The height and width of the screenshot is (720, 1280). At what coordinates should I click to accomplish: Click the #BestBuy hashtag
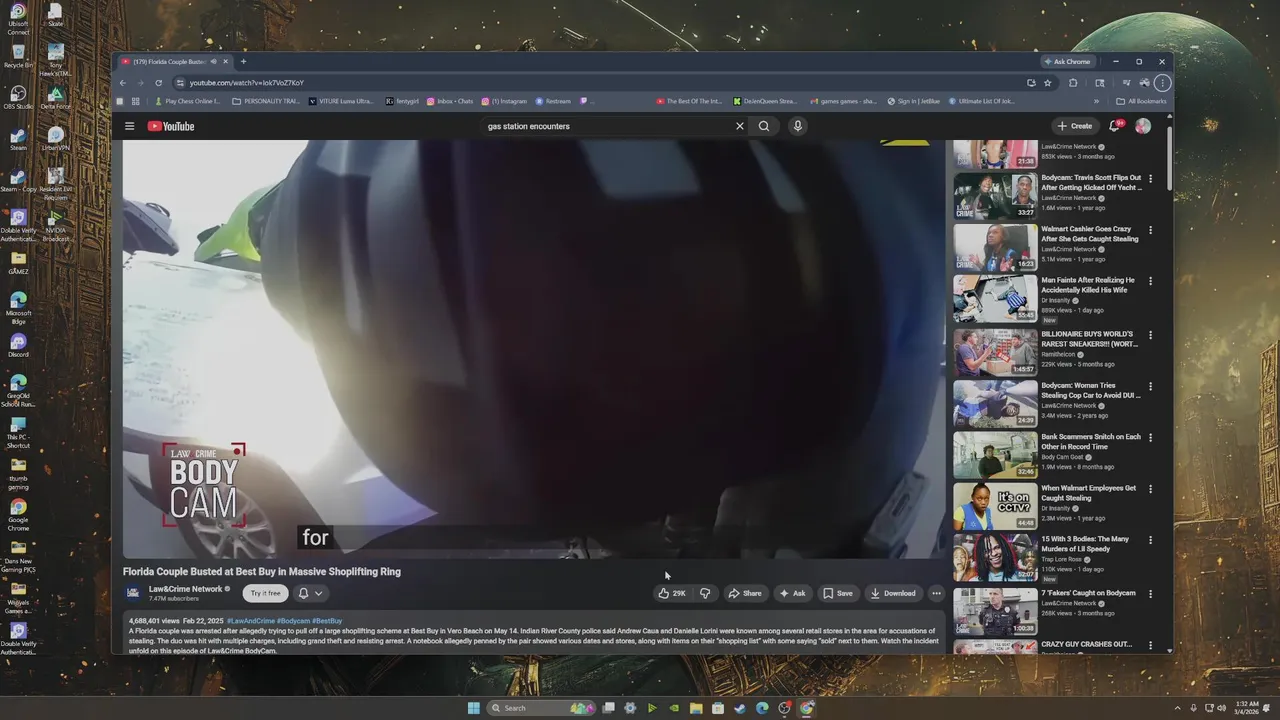pos(327,621)
